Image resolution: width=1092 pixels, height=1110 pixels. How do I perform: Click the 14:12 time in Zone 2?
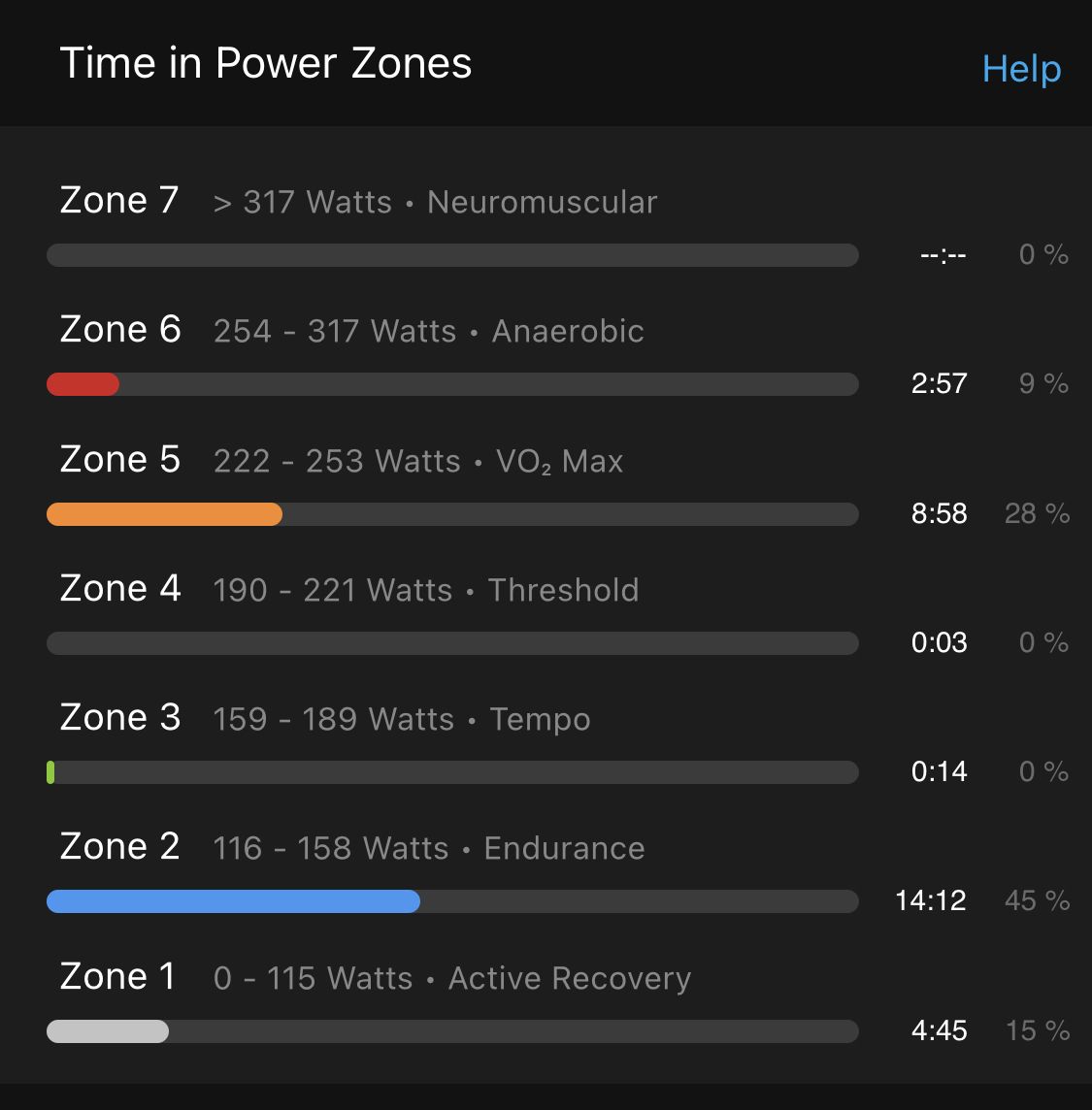pos(930,901)
